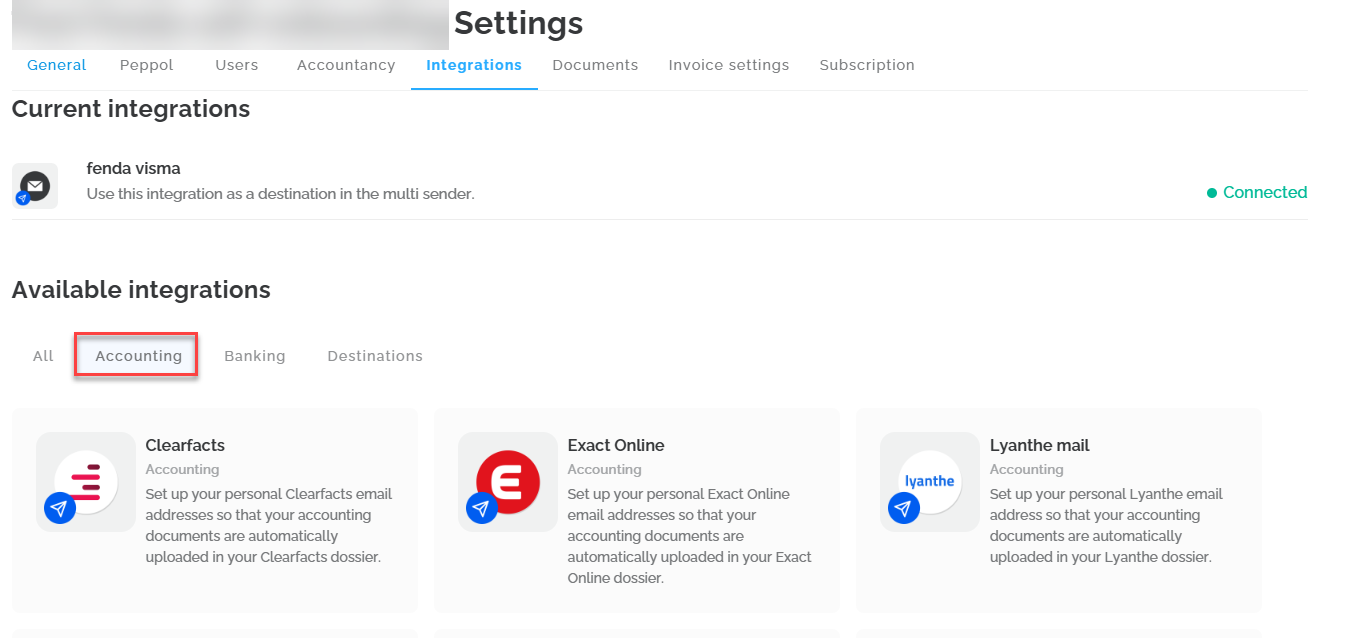Click the green Connected status

1257,192
